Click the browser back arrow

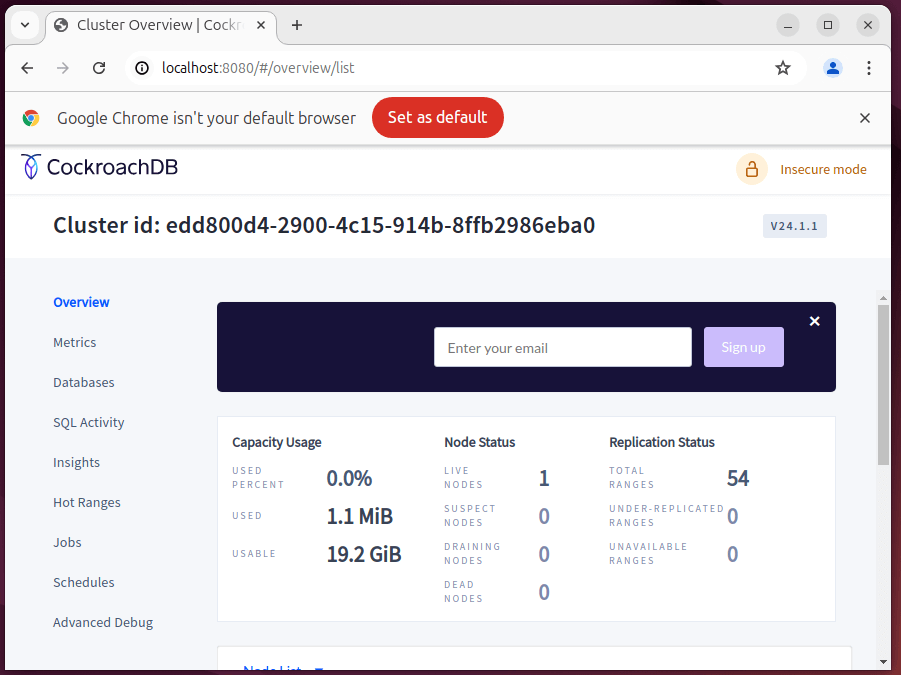[x=27, y=68]
